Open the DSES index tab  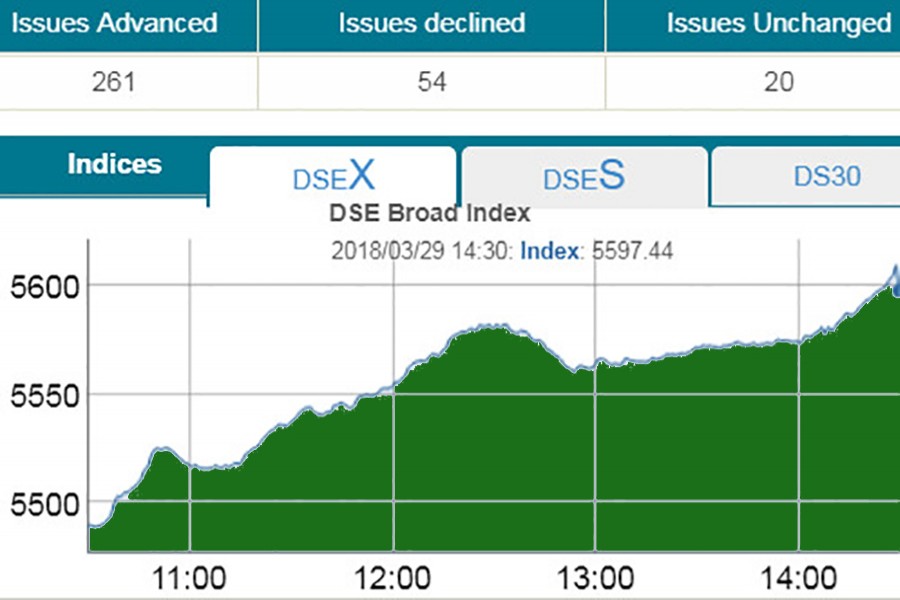pos(583,177)
